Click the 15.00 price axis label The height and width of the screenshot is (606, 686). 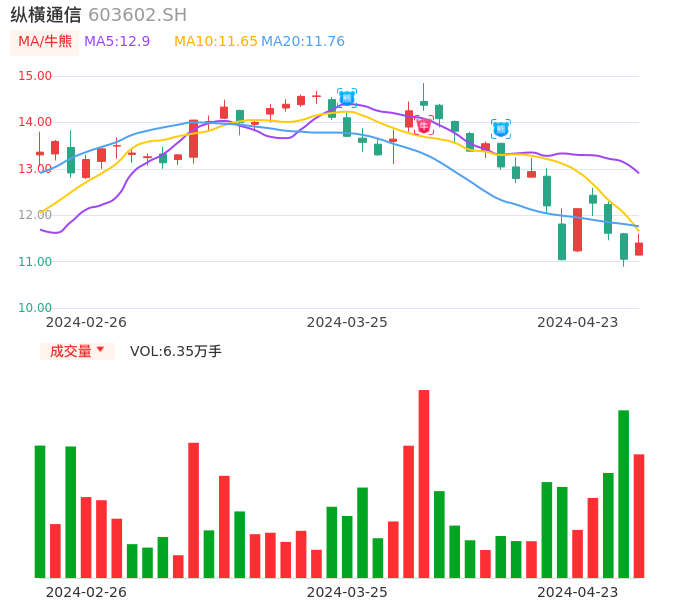[x=35, y=76]
